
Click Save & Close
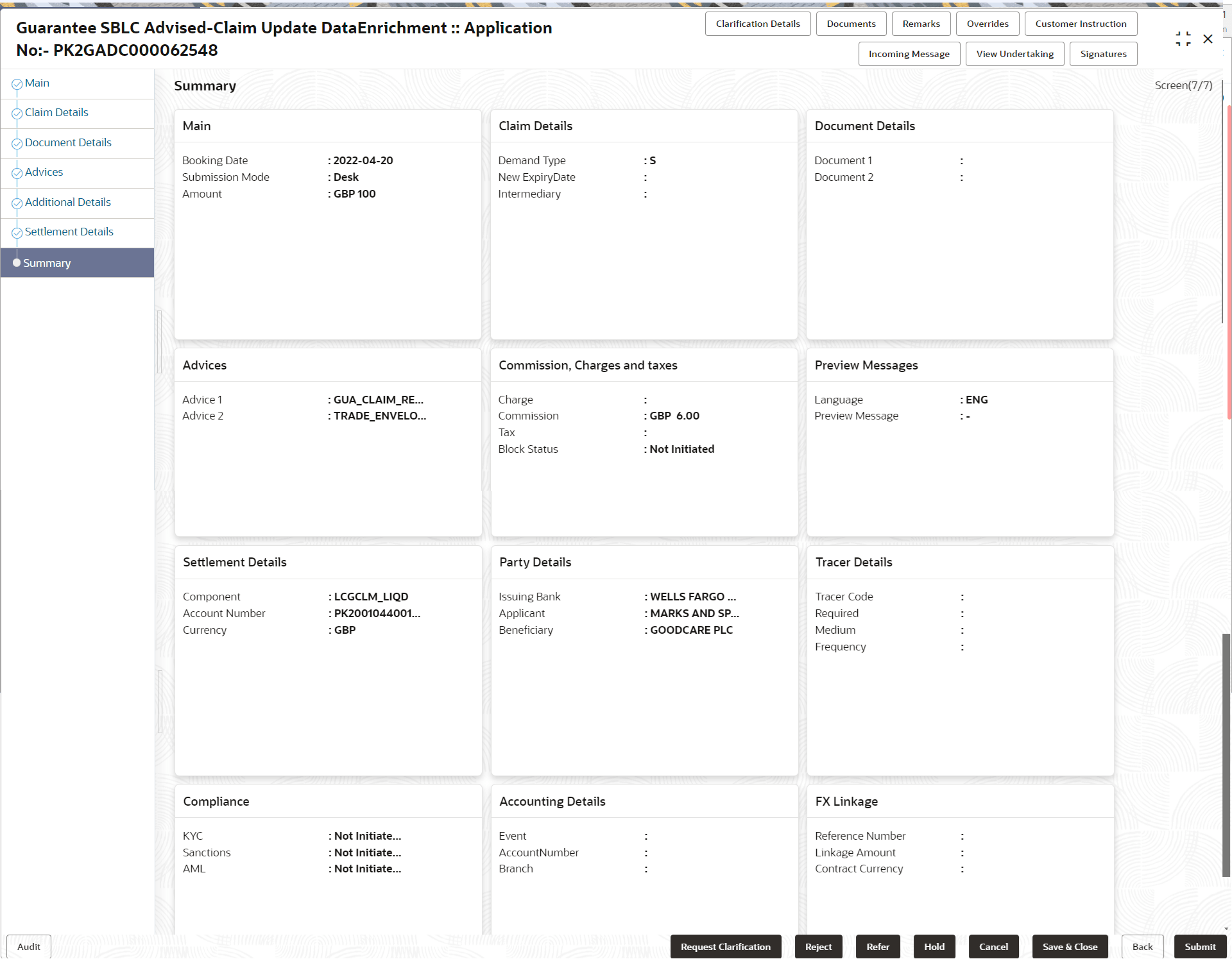click(x=1069, y=946)
